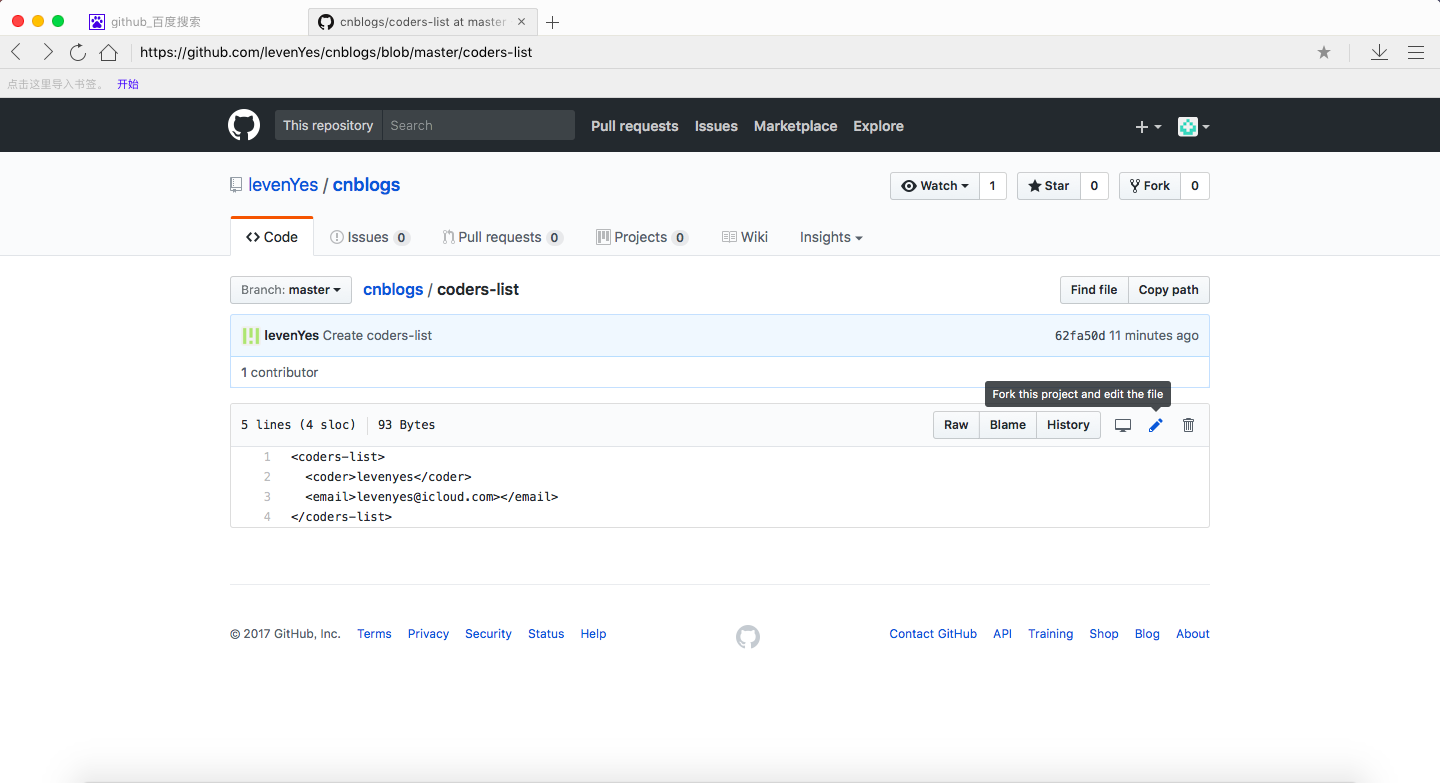Viewport: 1440px width, 783px height.
Task: Open the Pull requests repository tab
Action: click(502, 237)
